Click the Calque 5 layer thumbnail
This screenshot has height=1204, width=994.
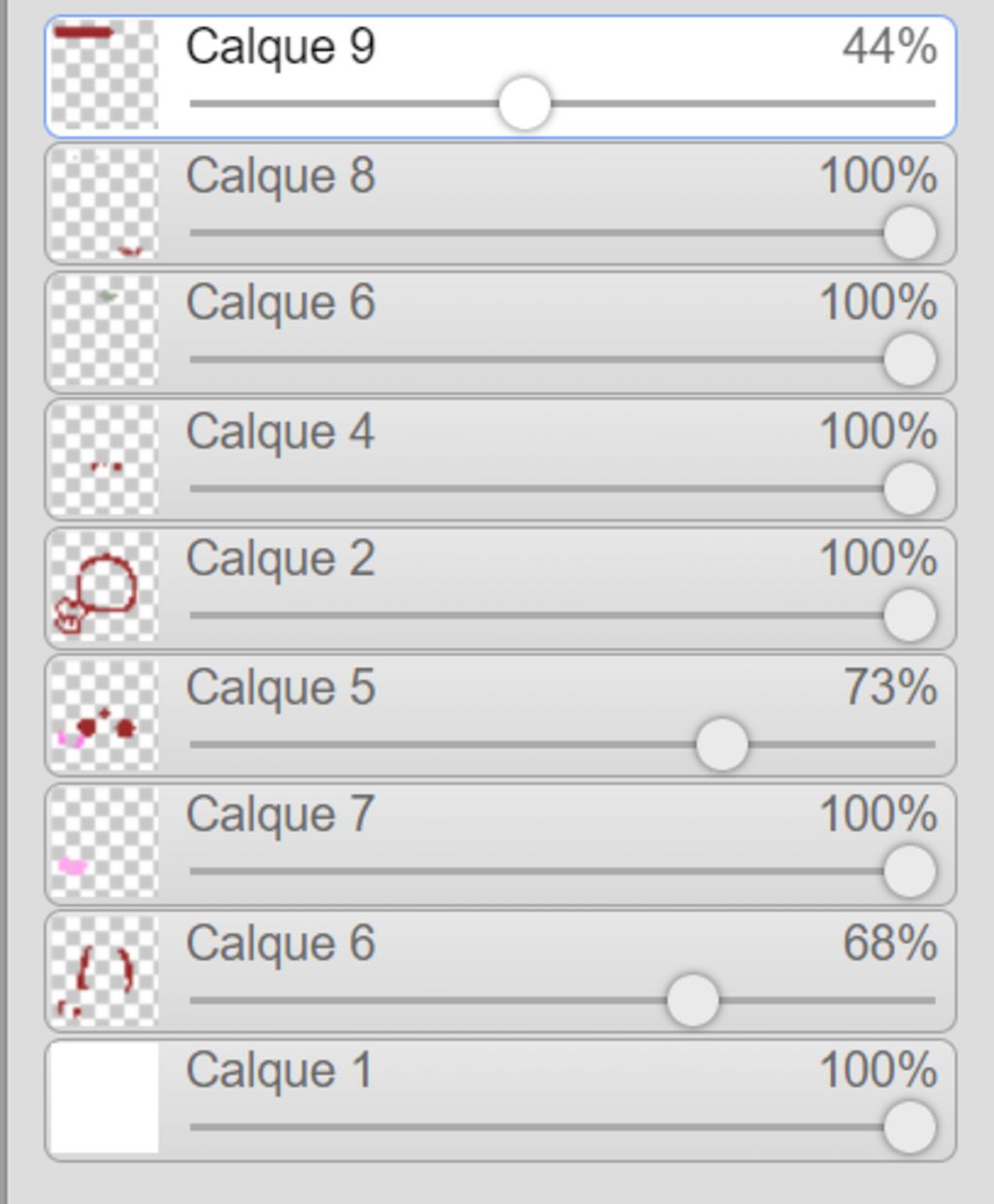tap(104, 716)
